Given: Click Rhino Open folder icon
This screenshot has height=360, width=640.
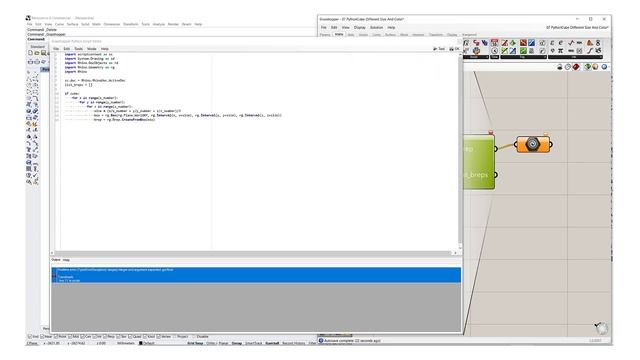Looking at the screenshot, I should point(37,53).
